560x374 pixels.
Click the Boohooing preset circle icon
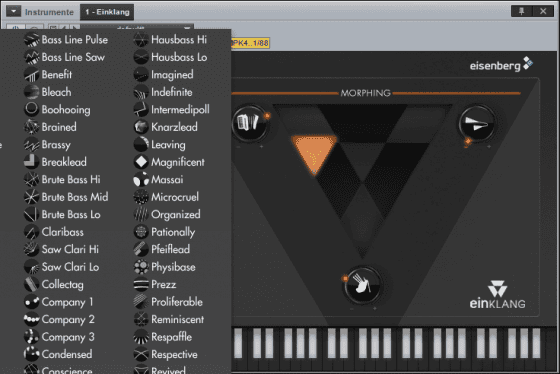tap(31, 109)
